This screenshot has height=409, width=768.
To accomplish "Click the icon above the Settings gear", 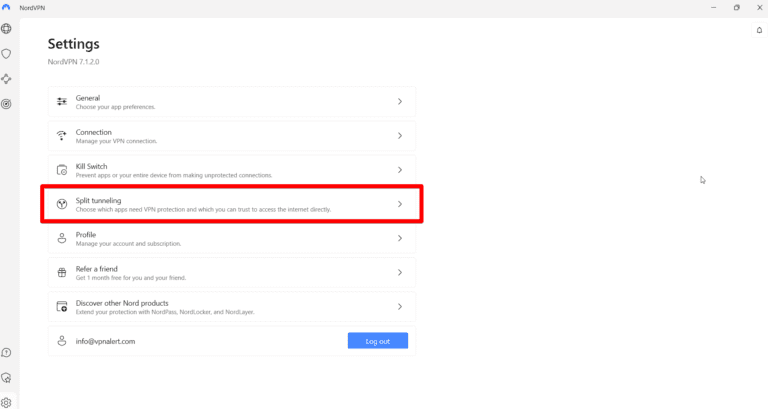I will [x=7, y=378].
